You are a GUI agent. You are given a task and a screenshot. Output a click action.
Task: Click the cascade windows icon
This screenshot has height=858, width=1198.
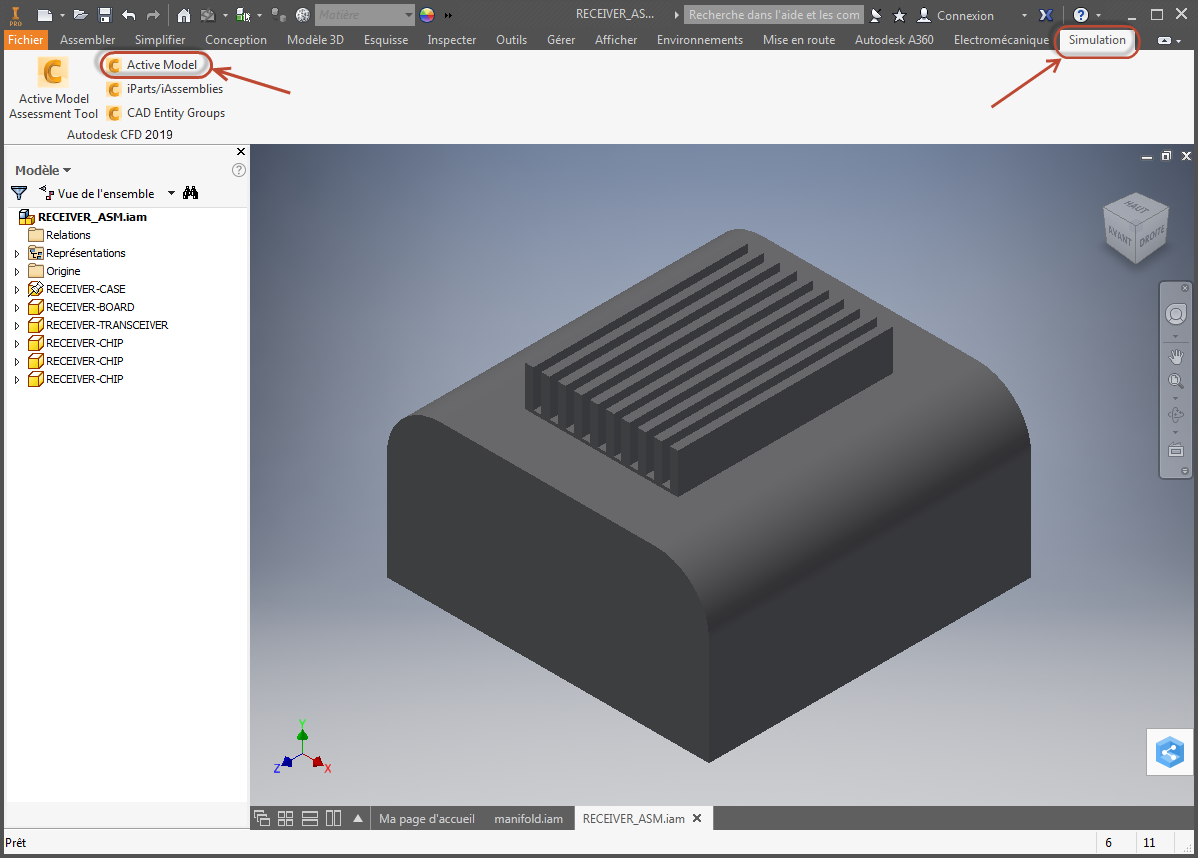(261, 818)
